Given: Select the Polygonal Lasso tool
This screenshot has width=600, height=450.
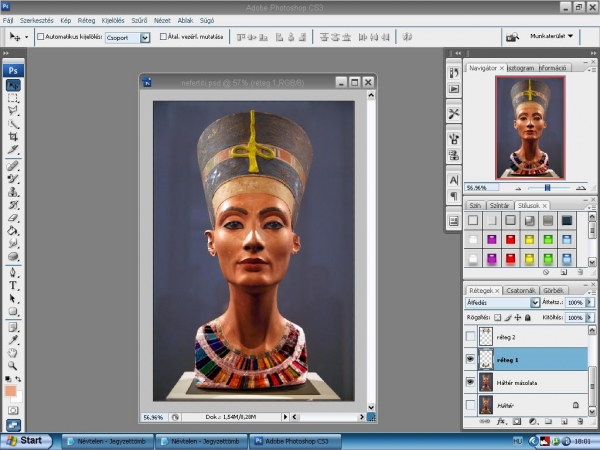Looking at the screenshot, I should pyautogui.click(x=13, y=111).
